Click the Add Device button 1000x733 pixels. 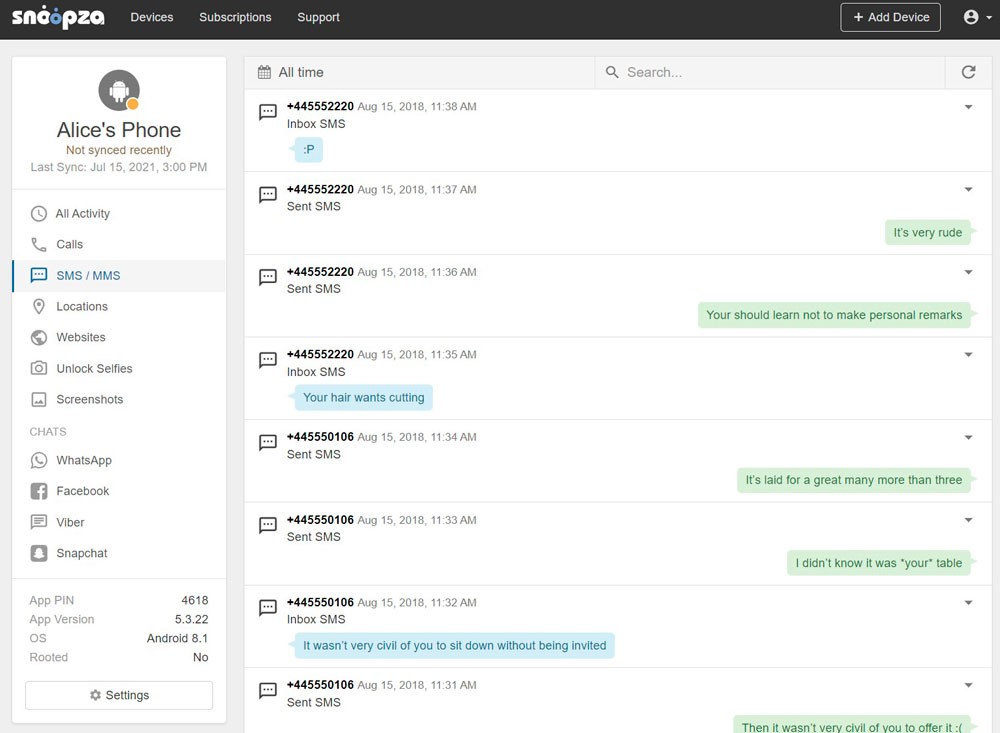click(x=890, y=17)
